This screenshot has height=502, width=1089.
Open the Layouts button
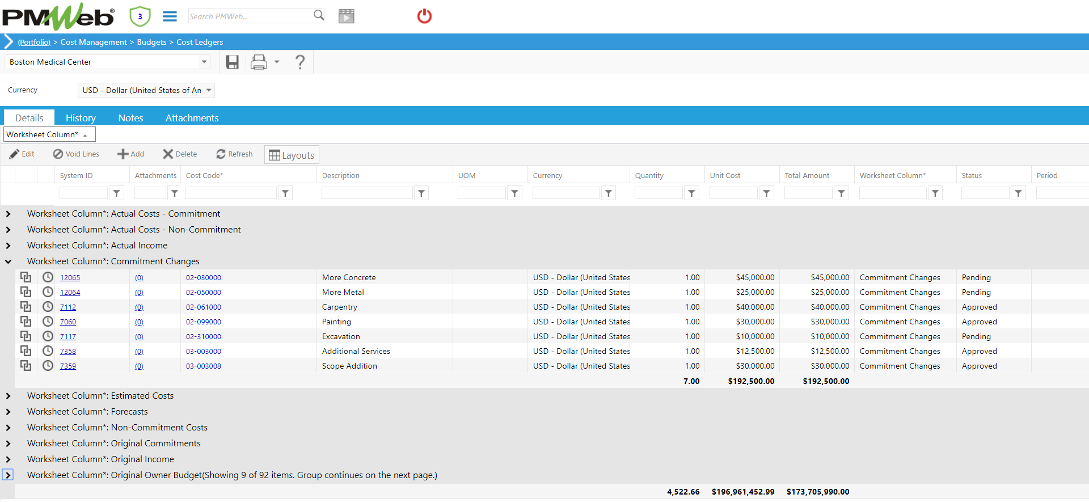(291, 155)
